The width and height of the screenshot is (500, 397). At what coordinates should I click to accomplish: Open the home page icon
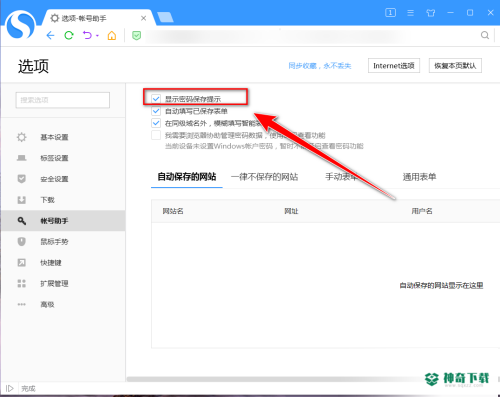112,35
